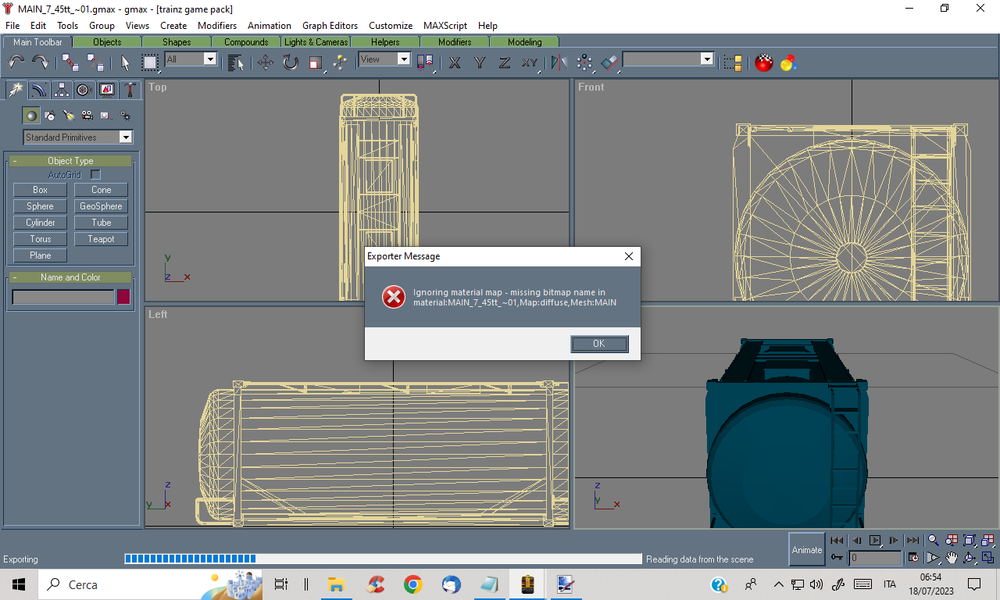Viewport: 1000px width, 600px height.
Task: Click the object color swatch
Action: pos(123,296)
